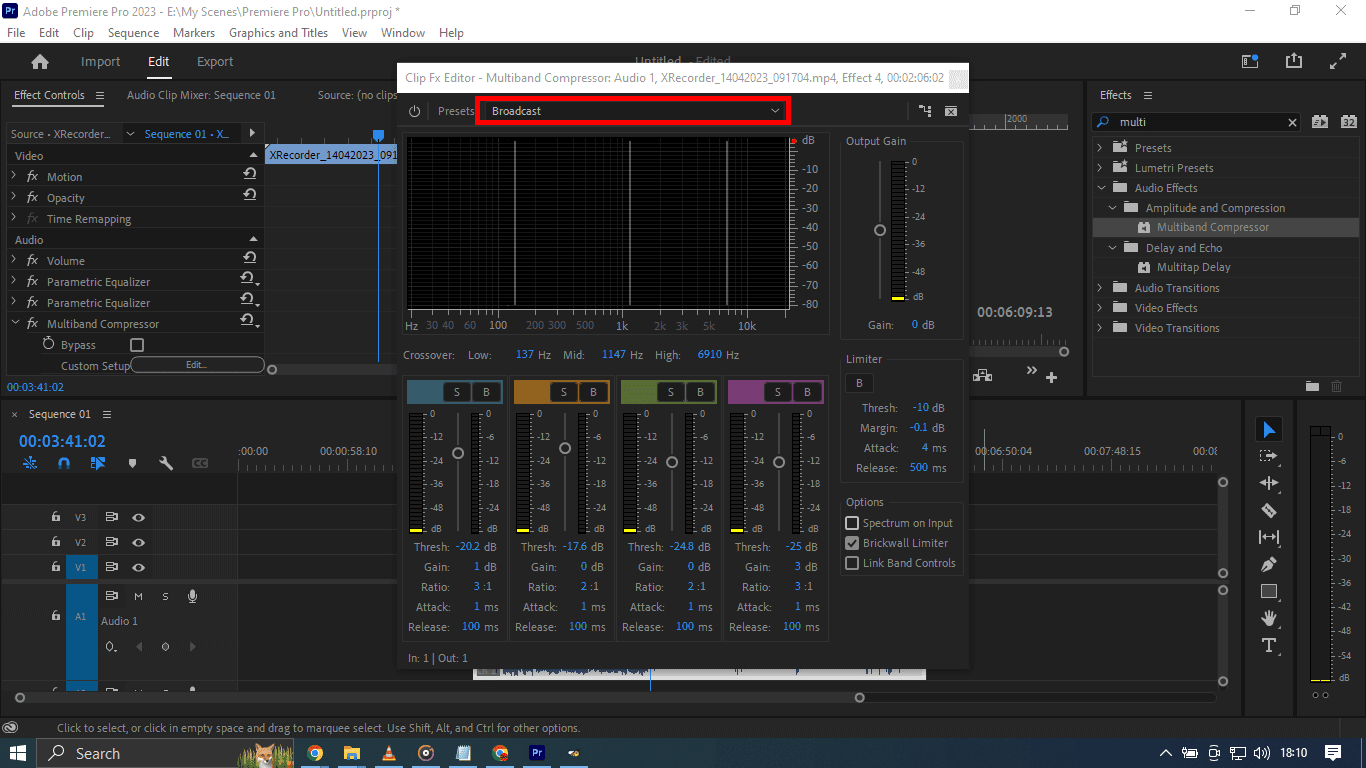Open the Sequence menu
This screenshot has width=1366, height=768.
pos(133,33)
